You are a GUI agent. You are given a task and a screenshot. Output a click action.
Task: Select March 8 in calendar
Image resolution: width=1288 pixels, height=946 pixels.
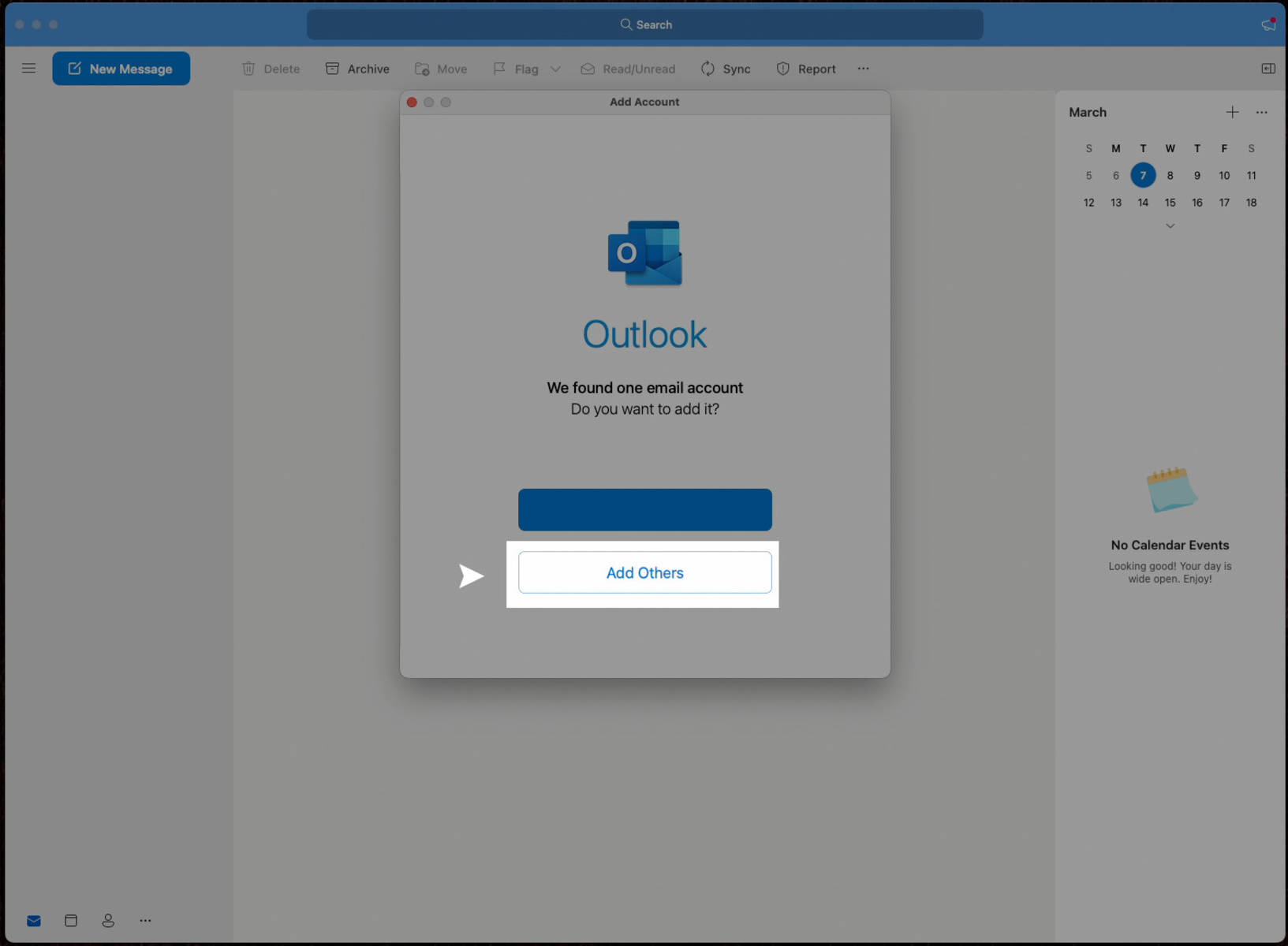click(1170, 176)
